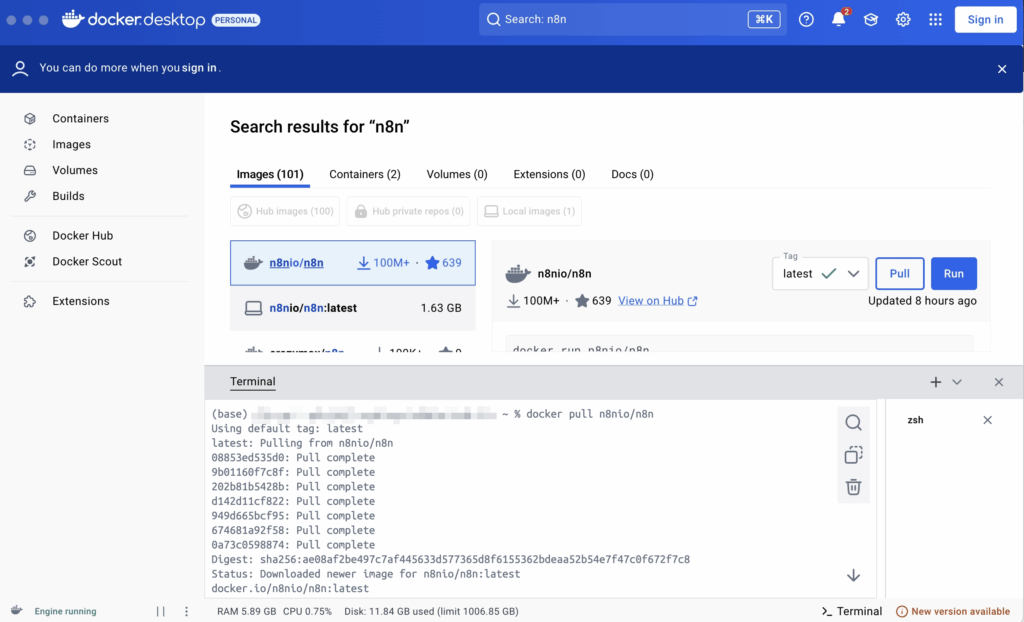Viewport: 1024px width, 622px height.
Task: Open the Learning center graduation cap icon
Action: click(x=871, y=20)
